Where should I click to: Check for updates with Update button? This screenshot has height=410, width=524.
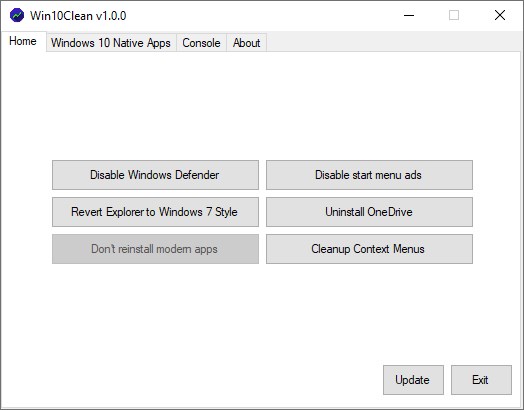point(413,380)
